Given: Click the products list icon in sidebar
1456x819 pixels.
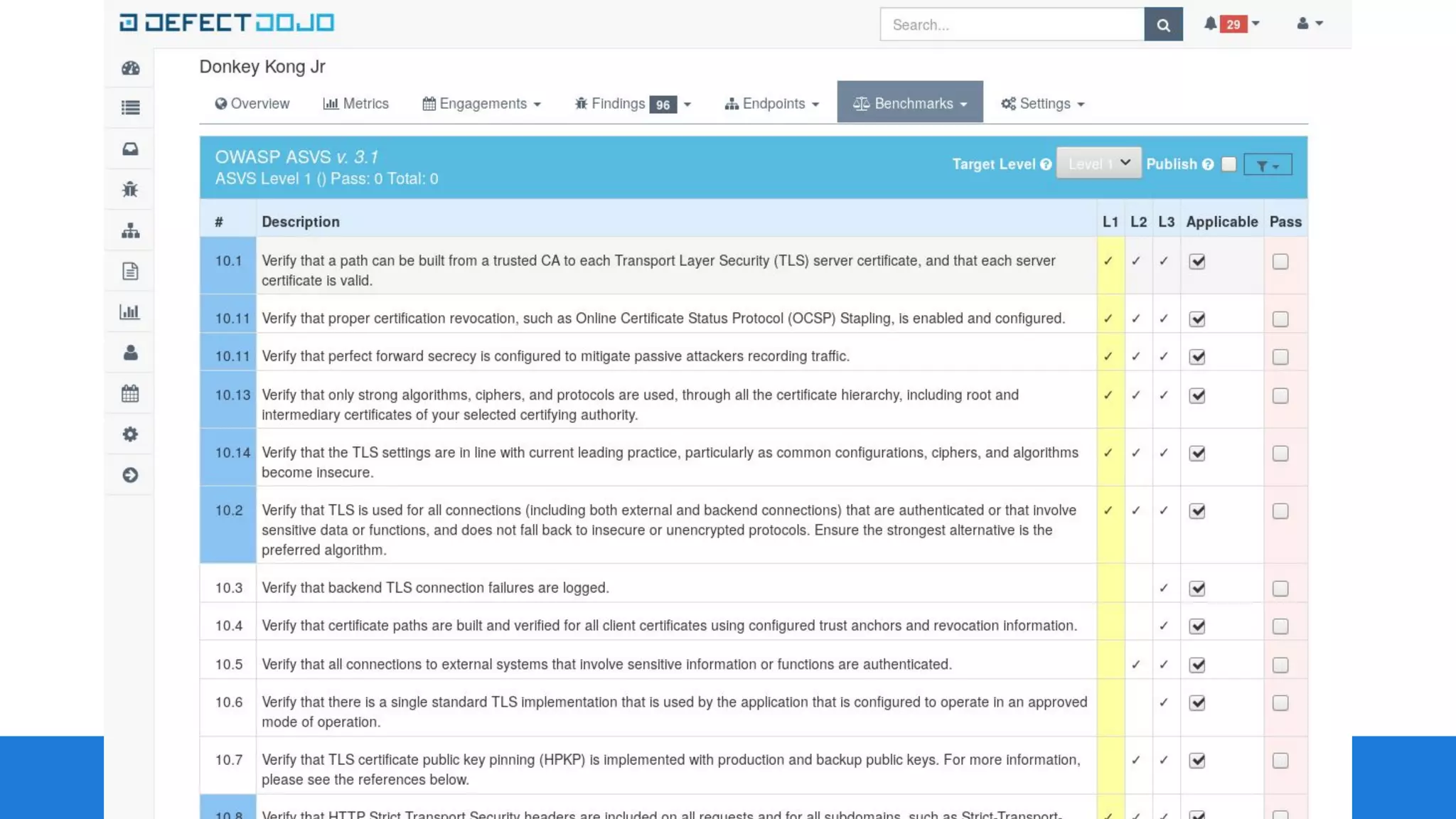Looking at the screenshot, I should (x=130, y=108).
